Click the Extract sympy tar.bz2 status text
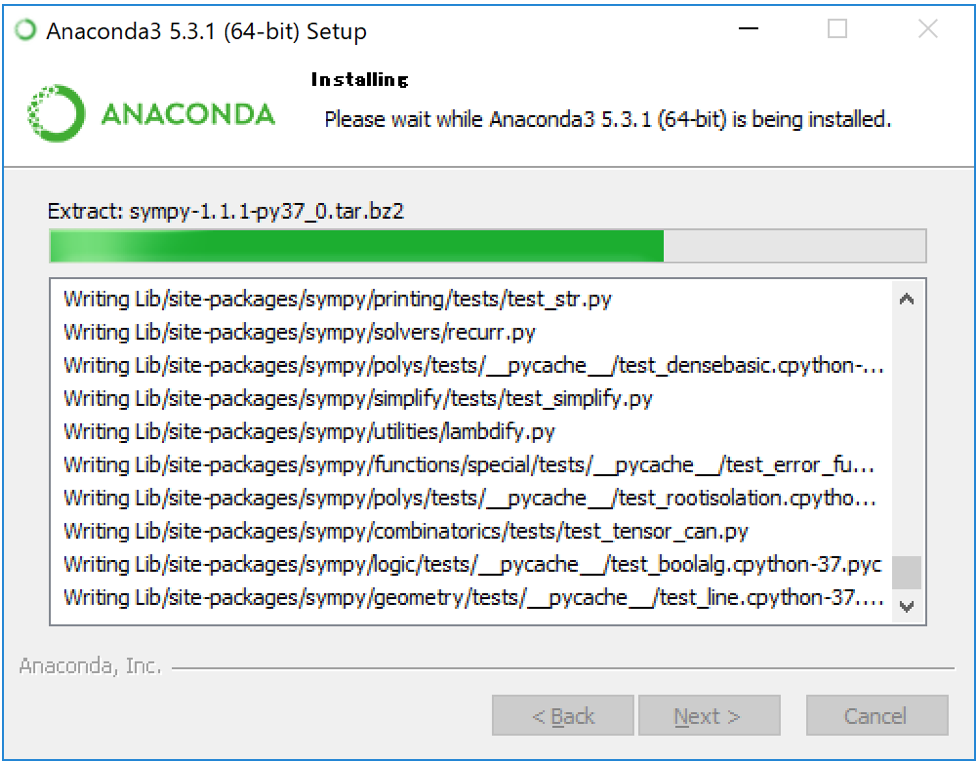980x766 pixels. 226,211
